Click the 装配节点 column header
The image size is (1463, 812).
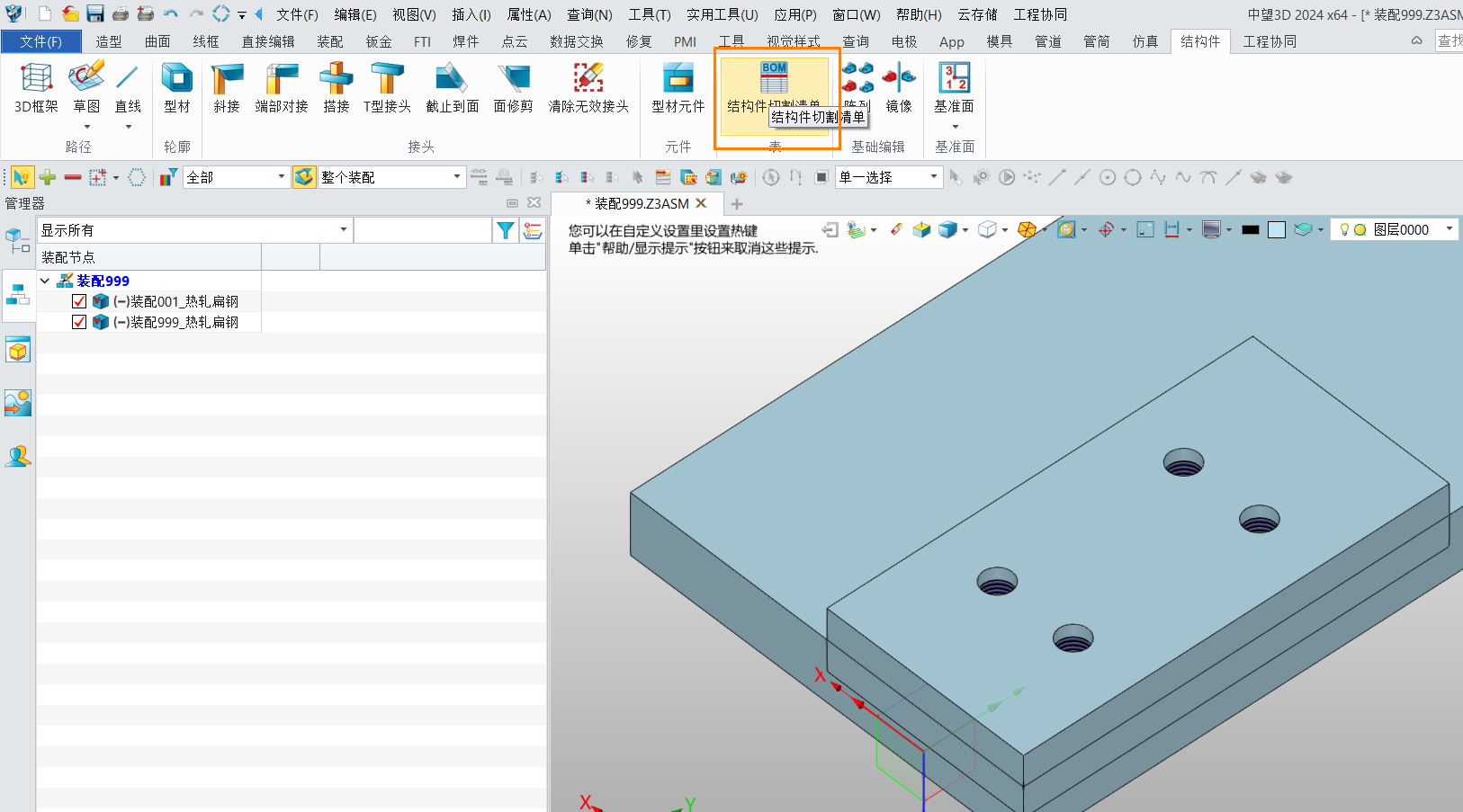tap(148, 257)
